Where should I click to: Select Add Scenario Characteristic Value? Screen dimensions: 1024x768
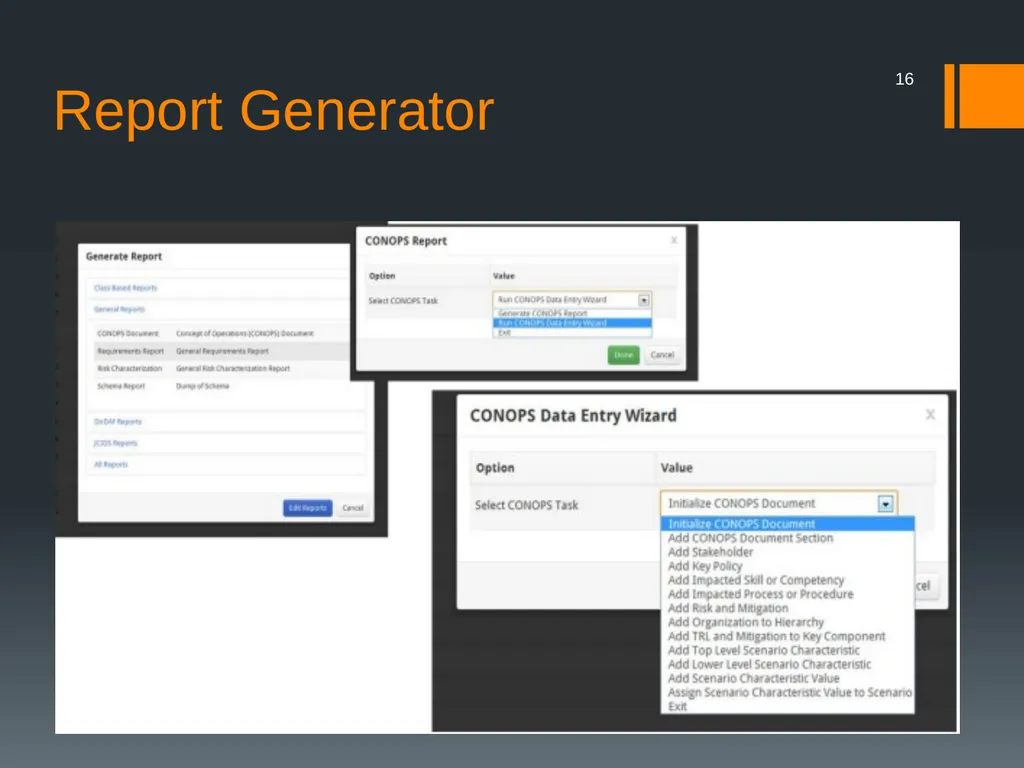[788, 679]
